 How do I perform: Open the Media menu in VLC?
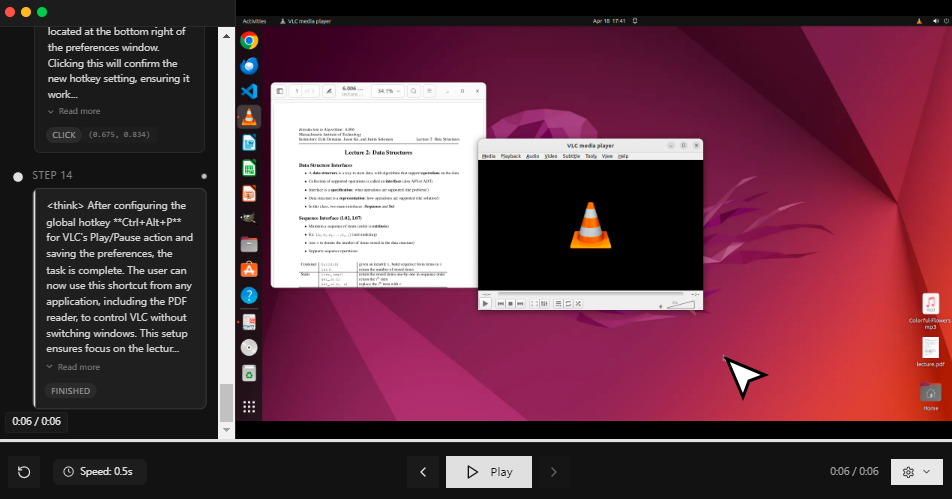pyautogui.click(x=488, y=157)
